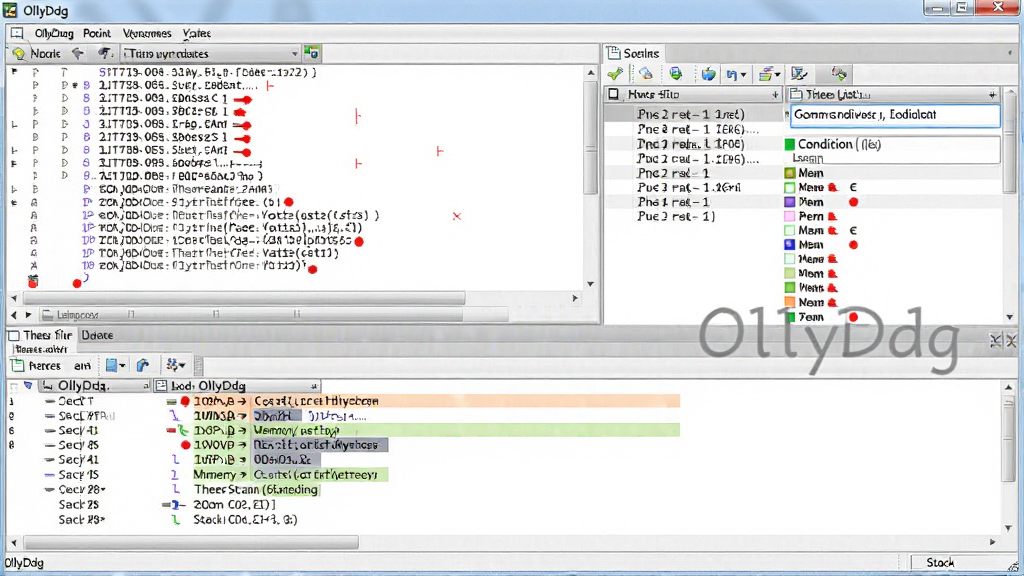The image size is (1024, 576).
Task: Click the red flag icon beside the pink swatch row
Action: pyautogui.click(x=833, y=216)
